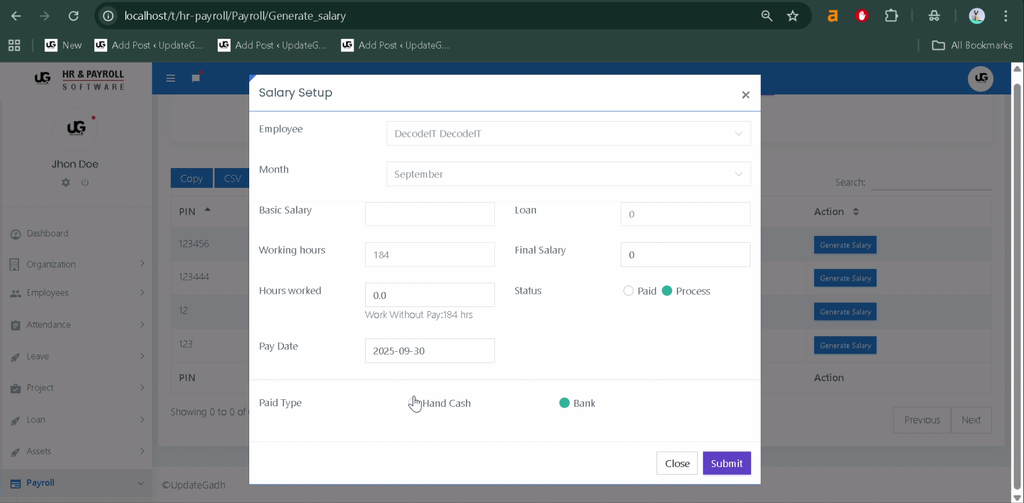Go to the Previous table page
Viewport: 1024px width, 503px height.
click(x=922, y=420)
